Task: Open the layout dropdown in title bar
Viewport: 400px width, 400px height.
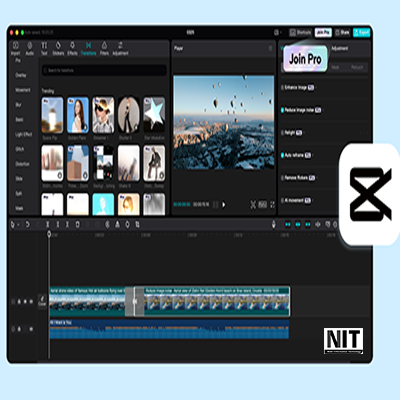Action: [277, 32]
